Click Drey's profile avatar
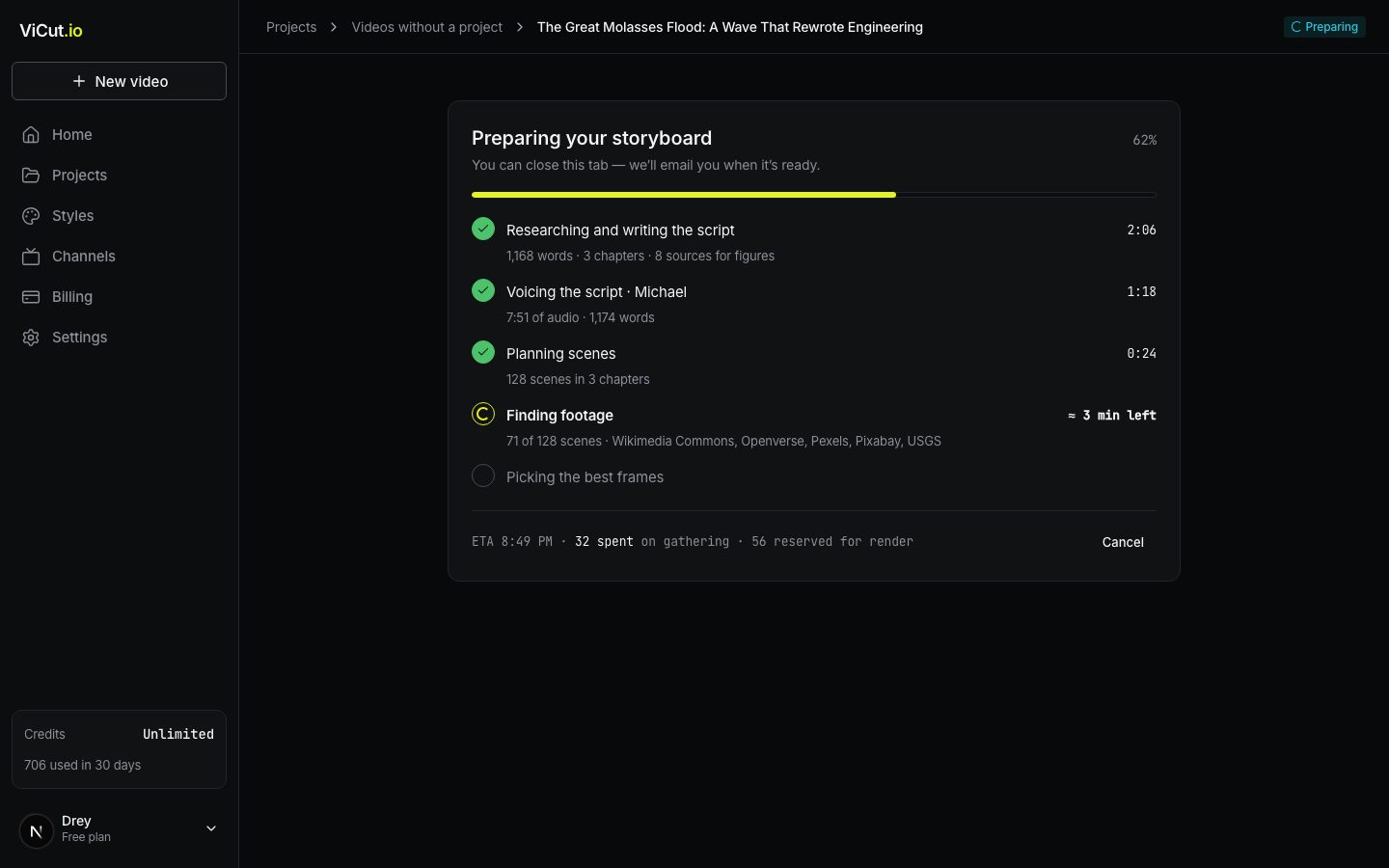 37,830
